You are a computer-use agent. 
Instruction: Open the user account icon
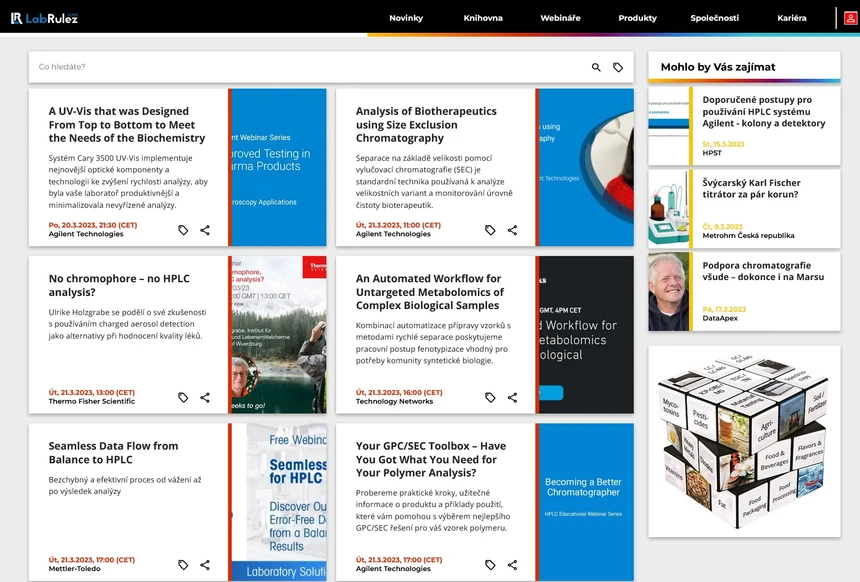[850, 18]
